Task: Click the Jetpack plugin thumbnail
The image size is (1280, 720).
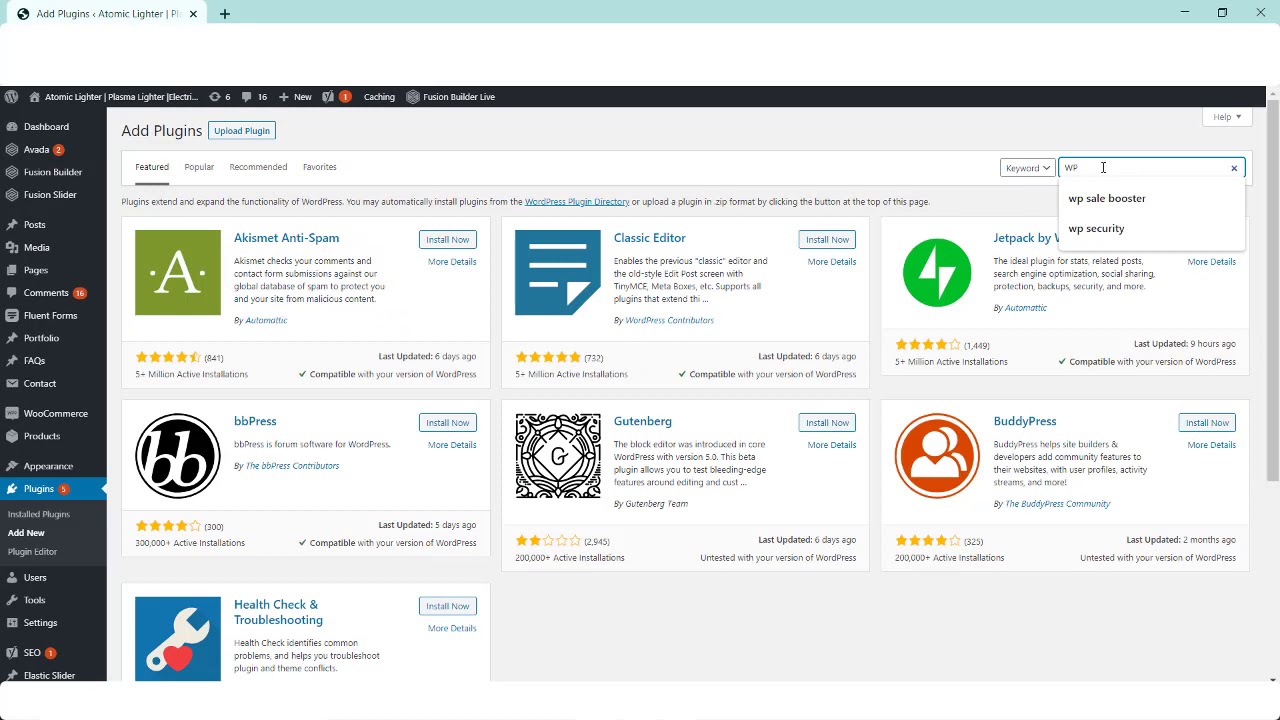Action: pyautogui.click(x=937, y=273)
